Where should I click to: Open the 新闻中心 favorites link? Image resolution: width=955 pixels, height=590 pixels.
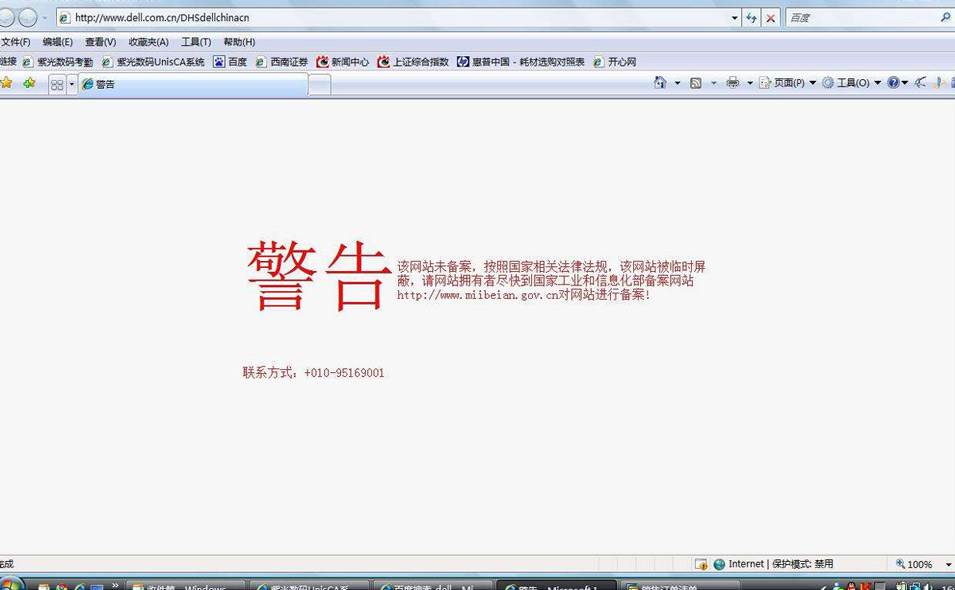click(343, 62)
